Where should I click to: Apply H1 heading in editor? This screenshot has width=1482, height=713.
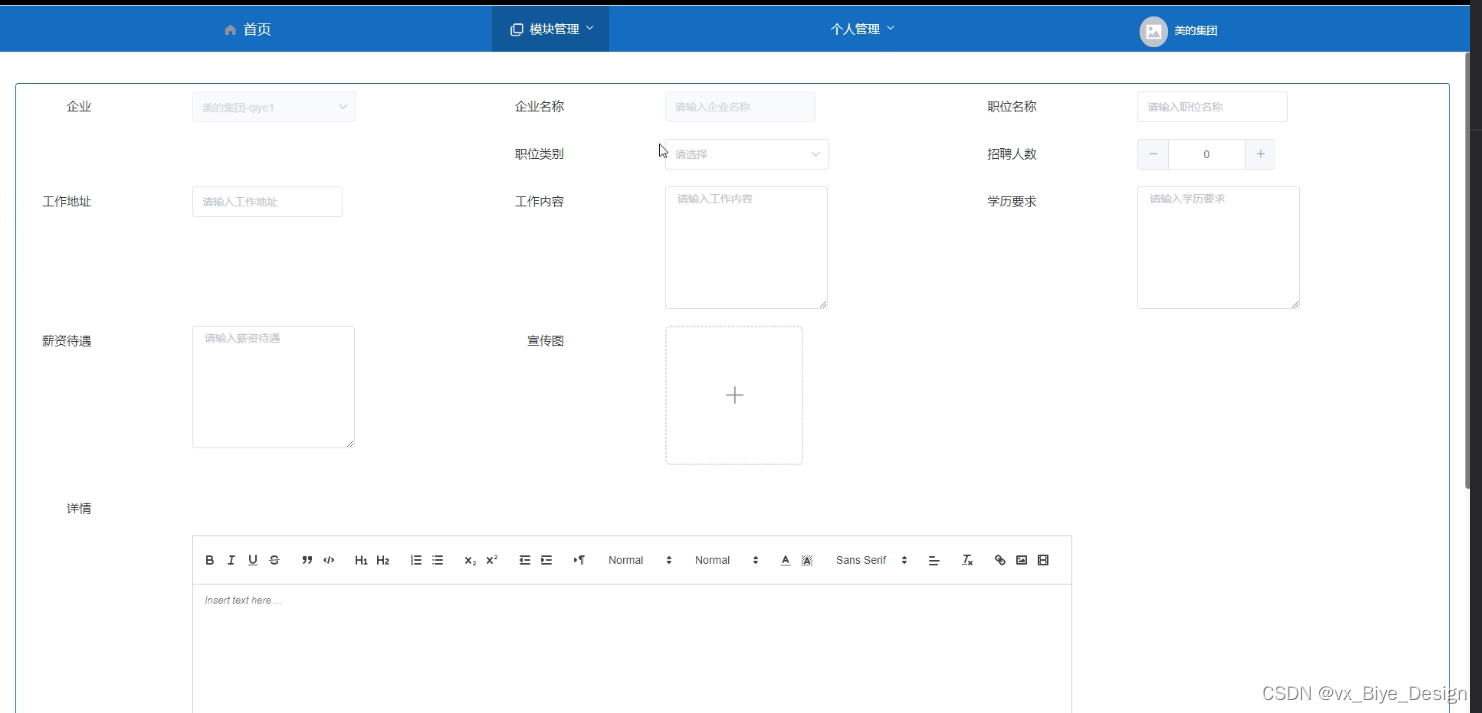(361, 560)
